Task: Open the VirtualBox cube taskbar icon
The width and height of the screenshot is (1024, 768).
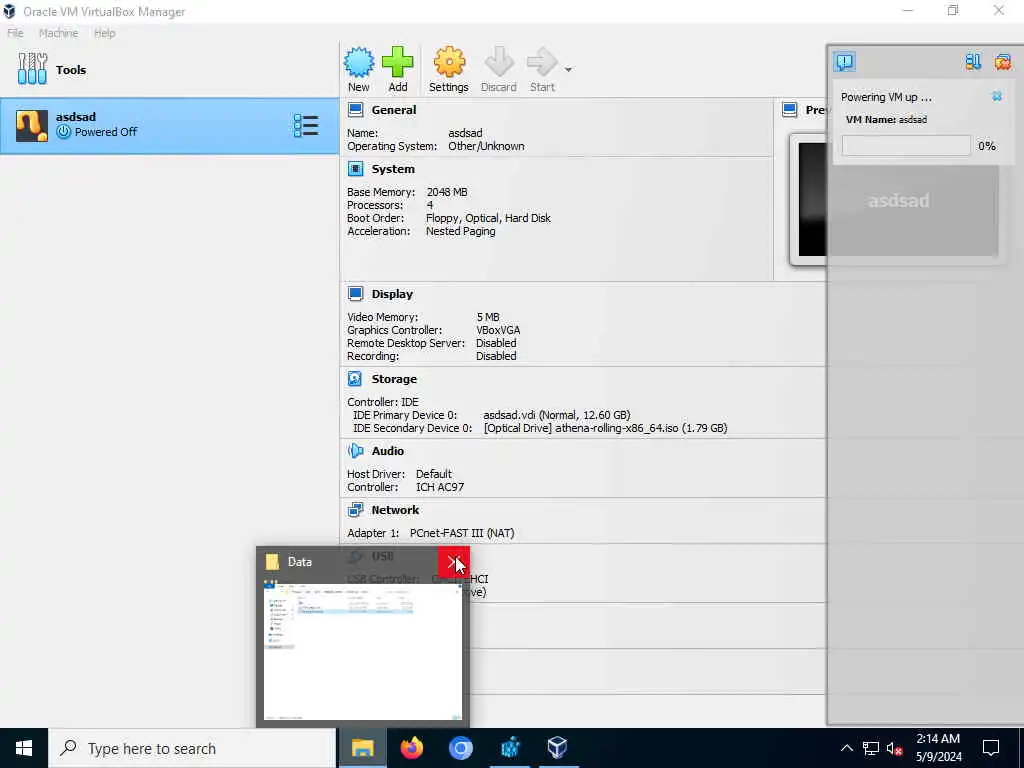Action: pyautogui.click(x=558, y=748)
